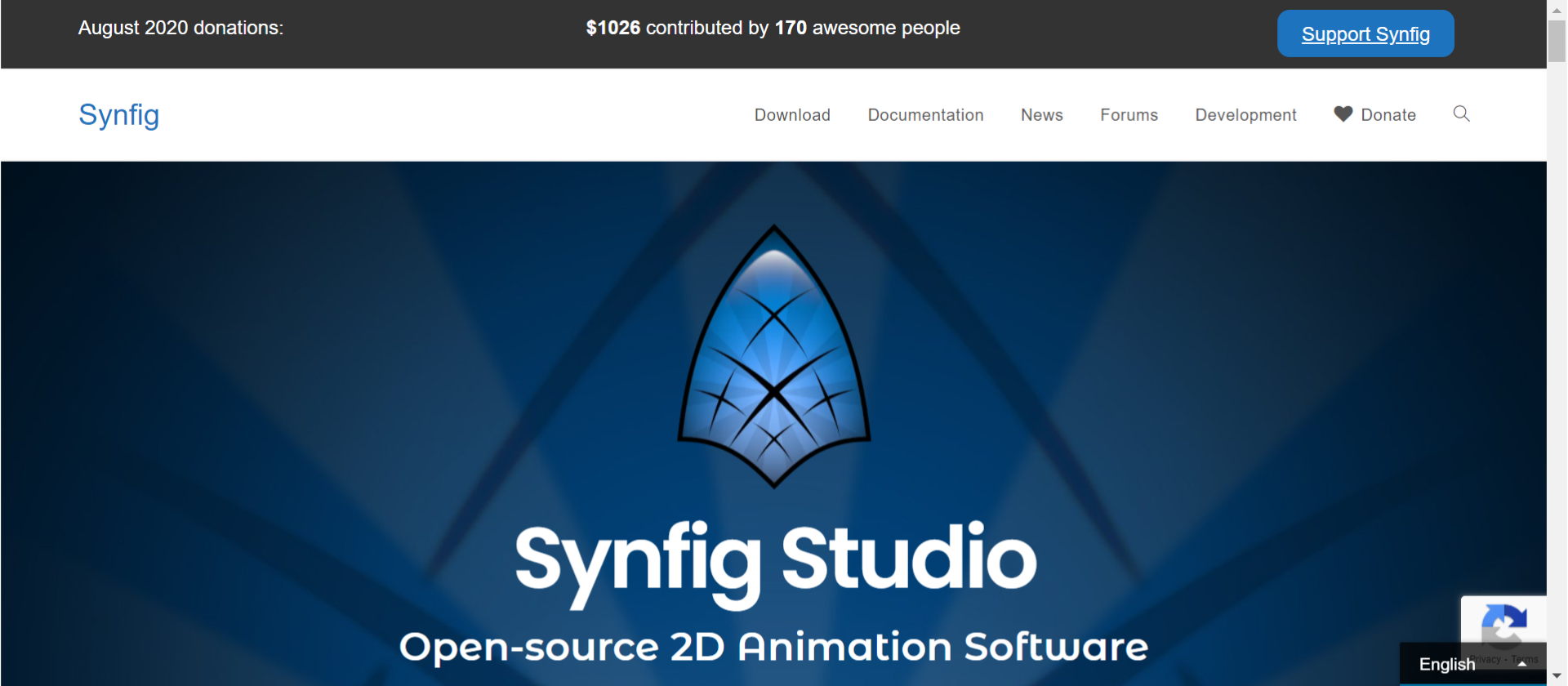
Task: Click the August 2020 donations label
Action: pos(180,28)
